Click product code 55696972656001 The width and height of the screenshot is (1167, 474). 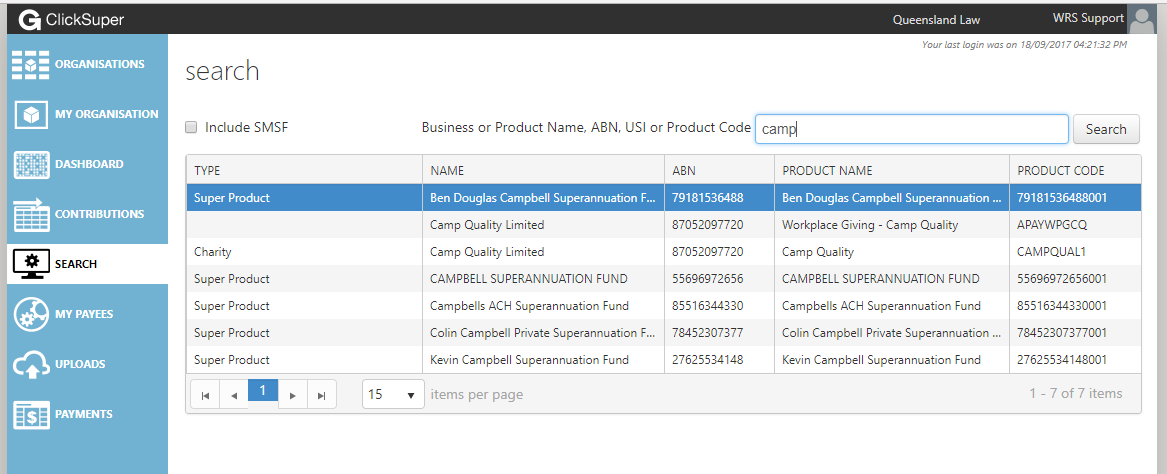tap(1061, 279)
